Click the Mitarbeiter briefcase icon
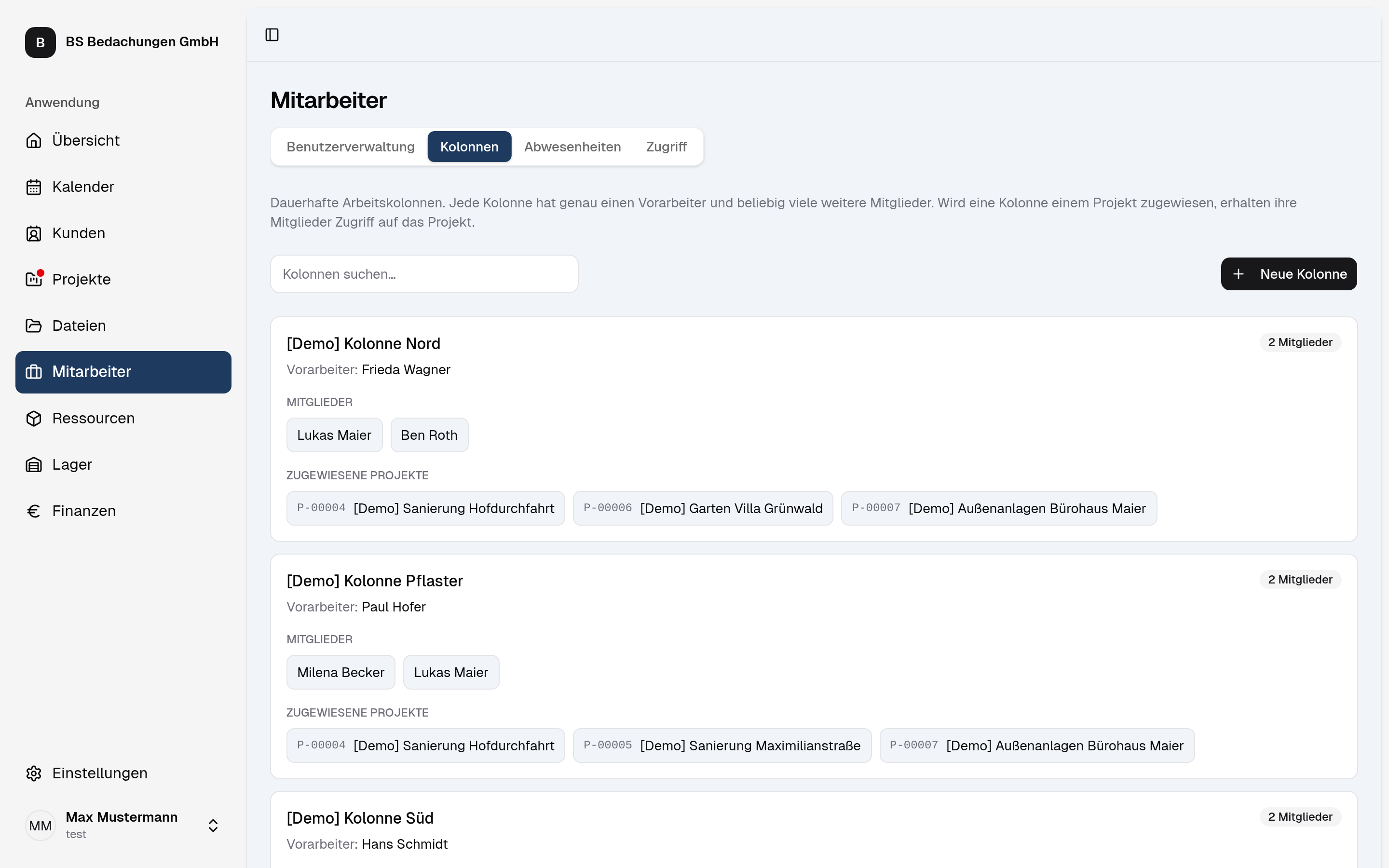The width and height of the screenshot is (1389, 868). (x=34, y=372)
